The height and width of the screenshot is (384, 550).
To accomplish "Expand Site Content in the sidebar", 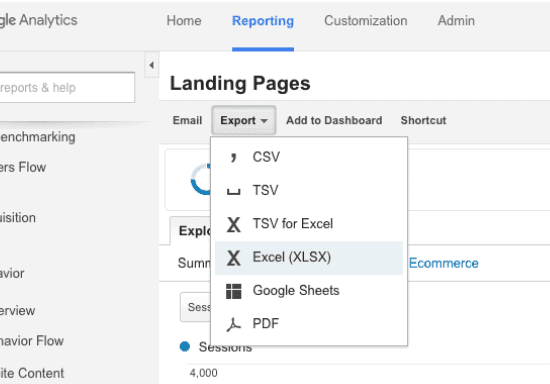I will pos(32,373).
